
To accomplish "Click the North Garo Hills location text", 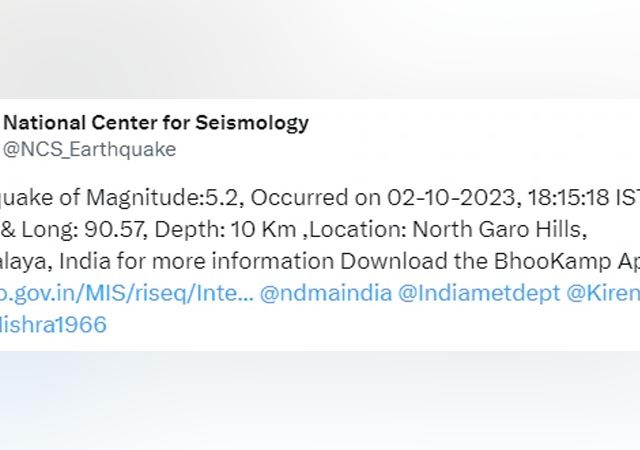I will pyautogui.click(x=500, y=229).
